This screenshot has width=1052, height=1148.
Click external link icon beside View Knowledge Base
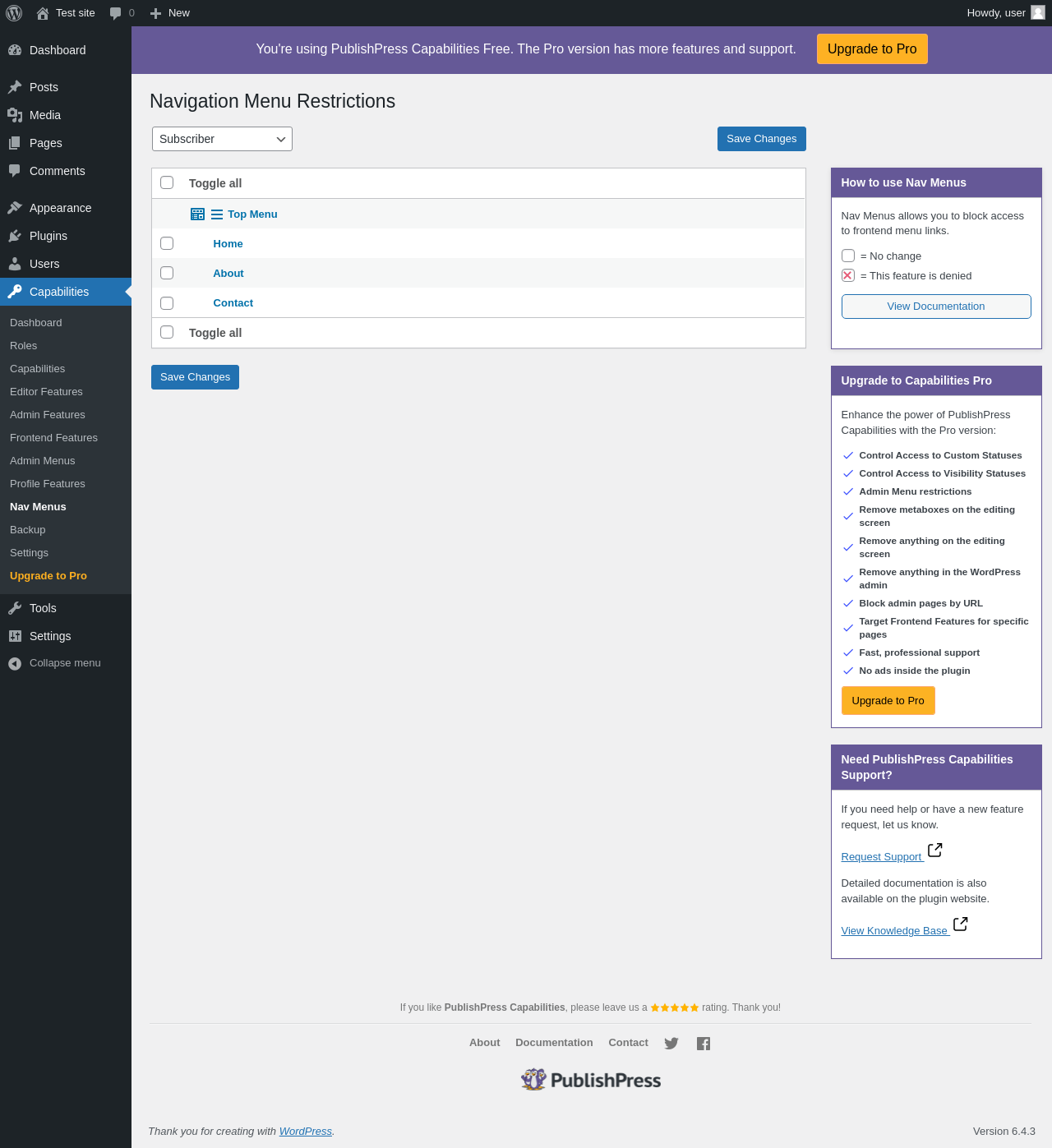[961, 924]
